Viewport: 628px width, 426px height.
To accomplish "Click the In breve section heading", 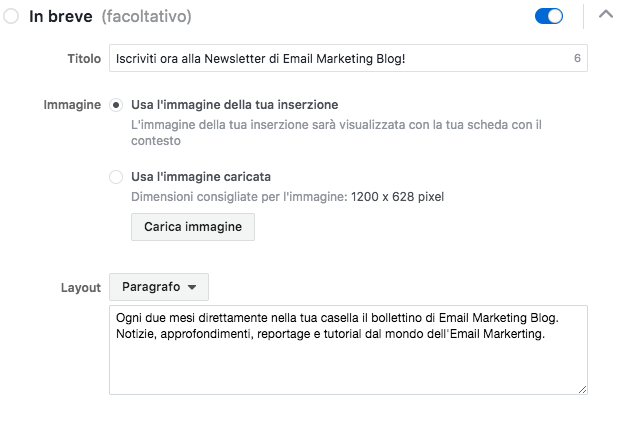I will point(61,16).
